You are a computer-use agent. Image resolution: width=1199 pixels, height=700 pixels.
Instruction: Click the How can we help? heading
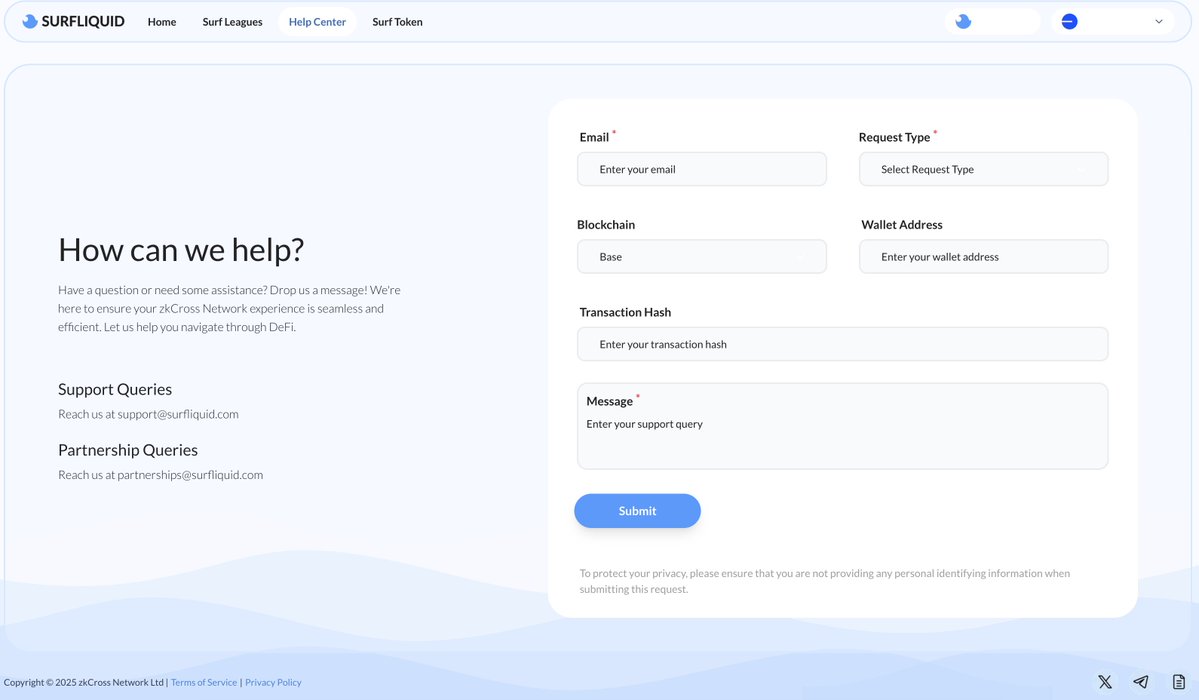pos(181,250)
